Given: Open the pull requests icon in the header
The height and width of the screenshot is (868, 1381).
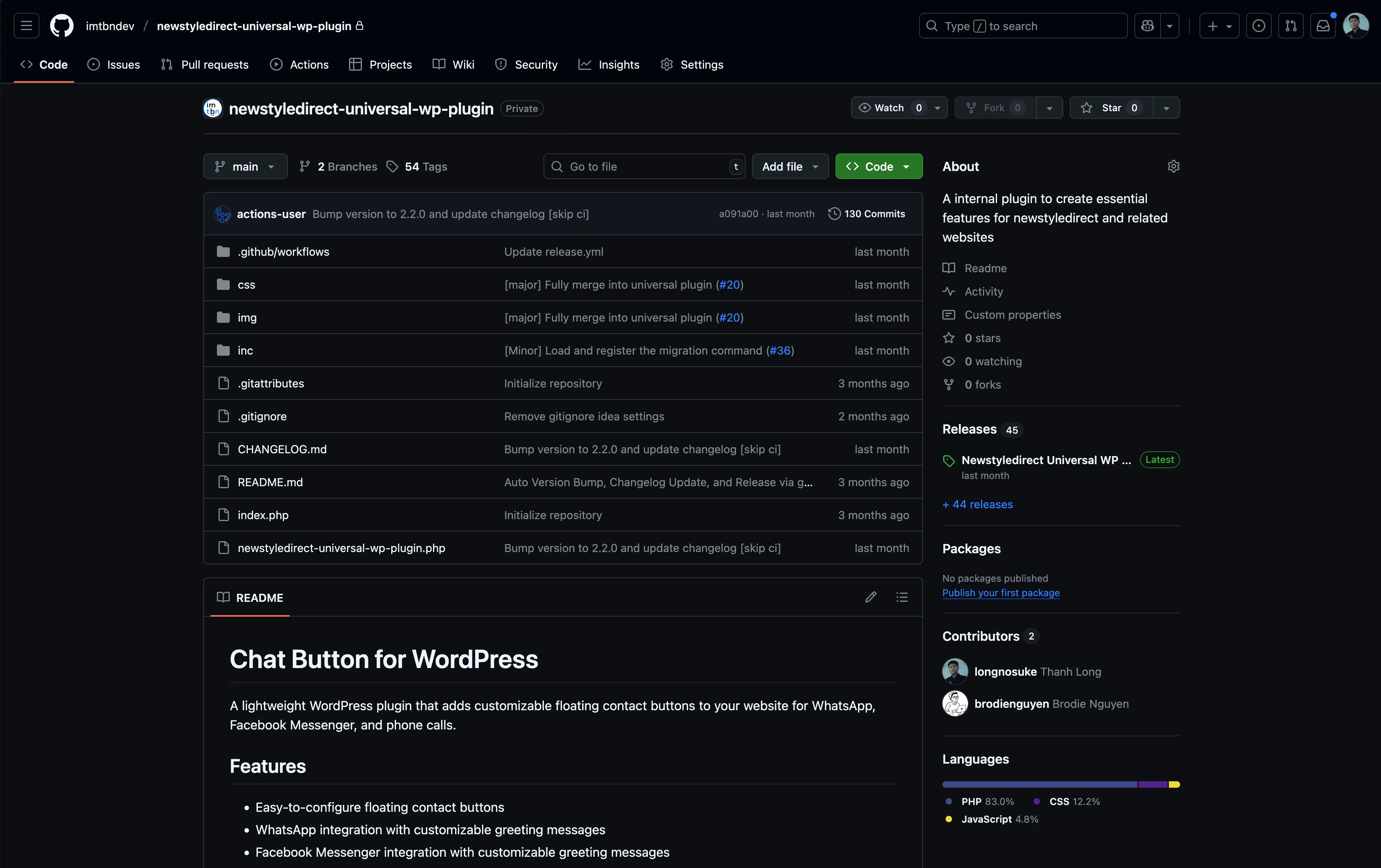Looking at the screenshot, I should click(x=1290, y=26).
